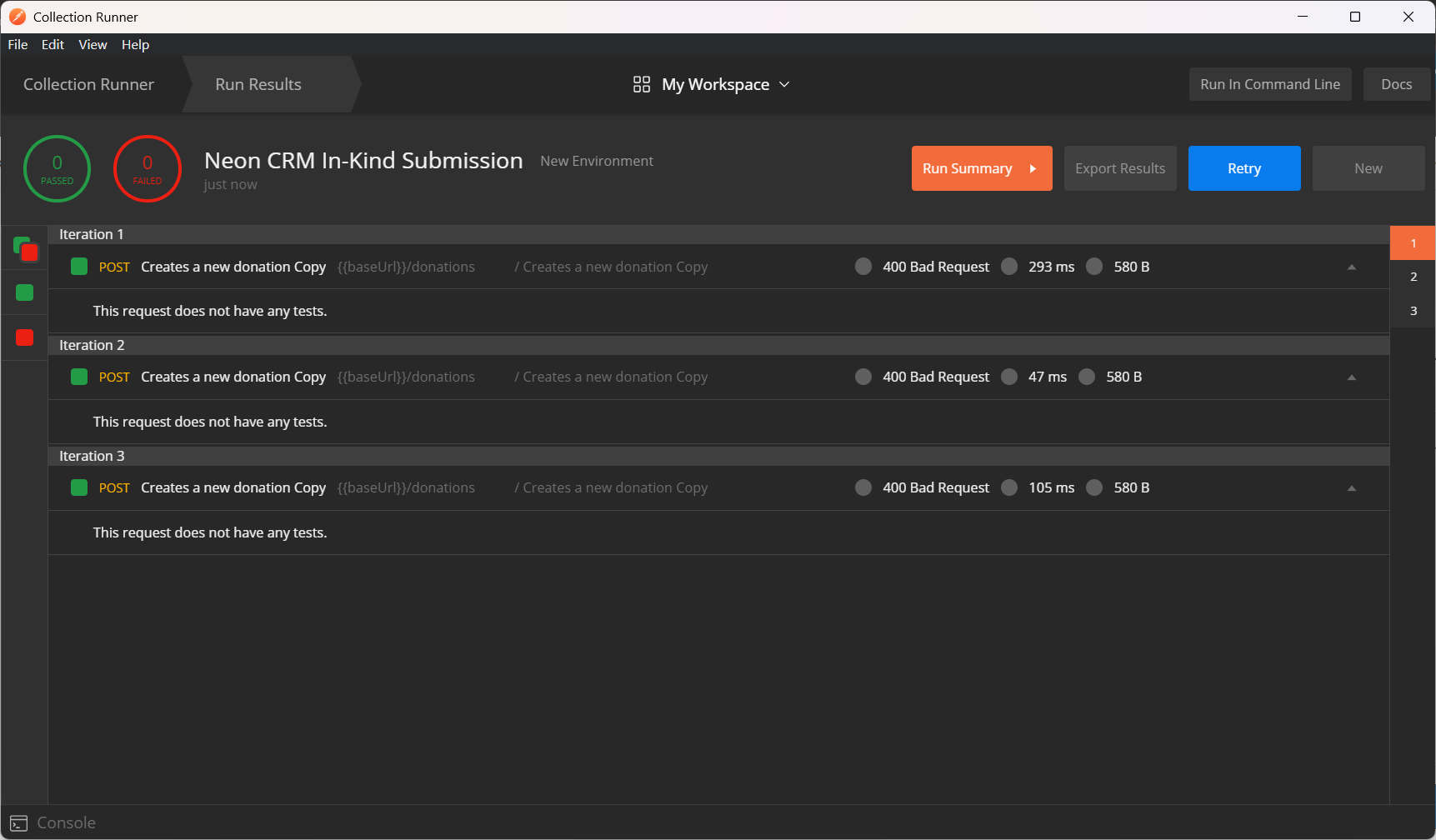Jump to iteration 1 in the side index

coord(1413,243)
